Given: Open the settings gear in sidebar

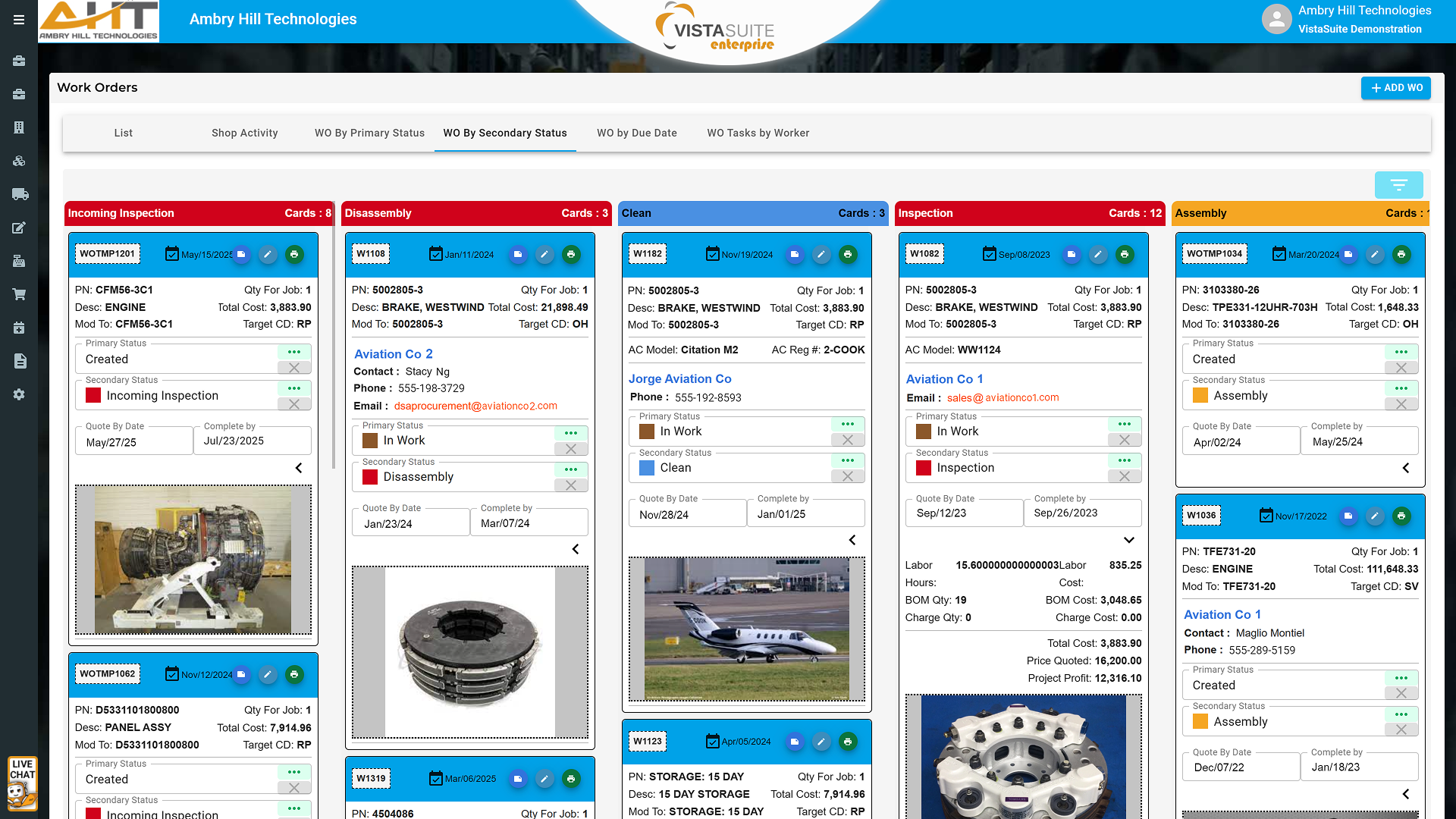Looking at the screenshot, I should pyautogui.click(x=20, y=394).
